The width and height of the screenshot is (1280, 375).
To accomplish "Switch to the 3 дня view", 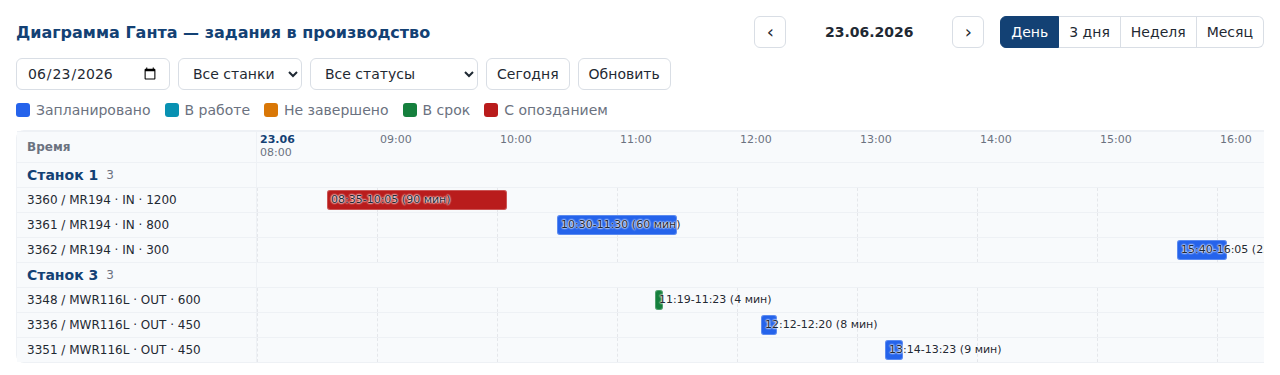I will click(1089, 32).
